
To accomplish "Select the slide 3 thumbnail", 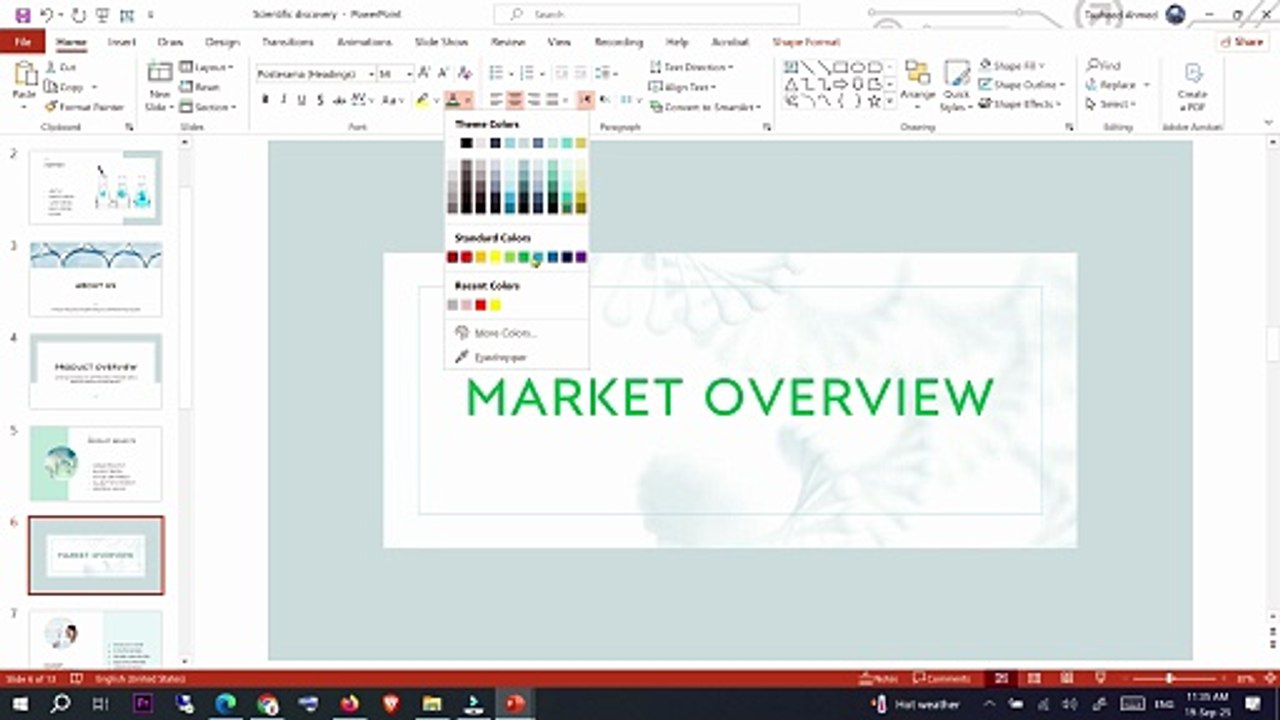I will (x=96, y=279).
